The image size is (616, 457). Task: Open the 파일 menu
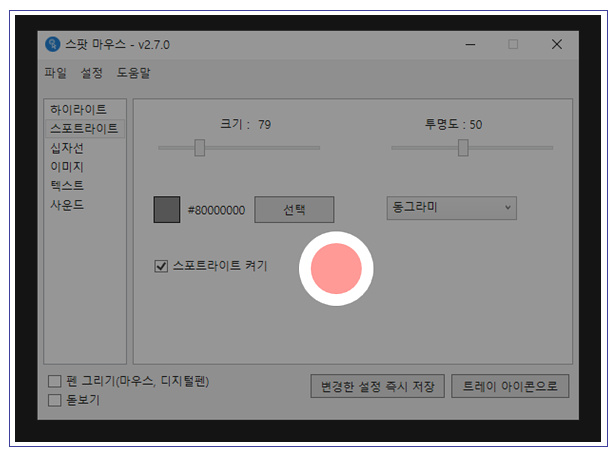coord(55,73)
